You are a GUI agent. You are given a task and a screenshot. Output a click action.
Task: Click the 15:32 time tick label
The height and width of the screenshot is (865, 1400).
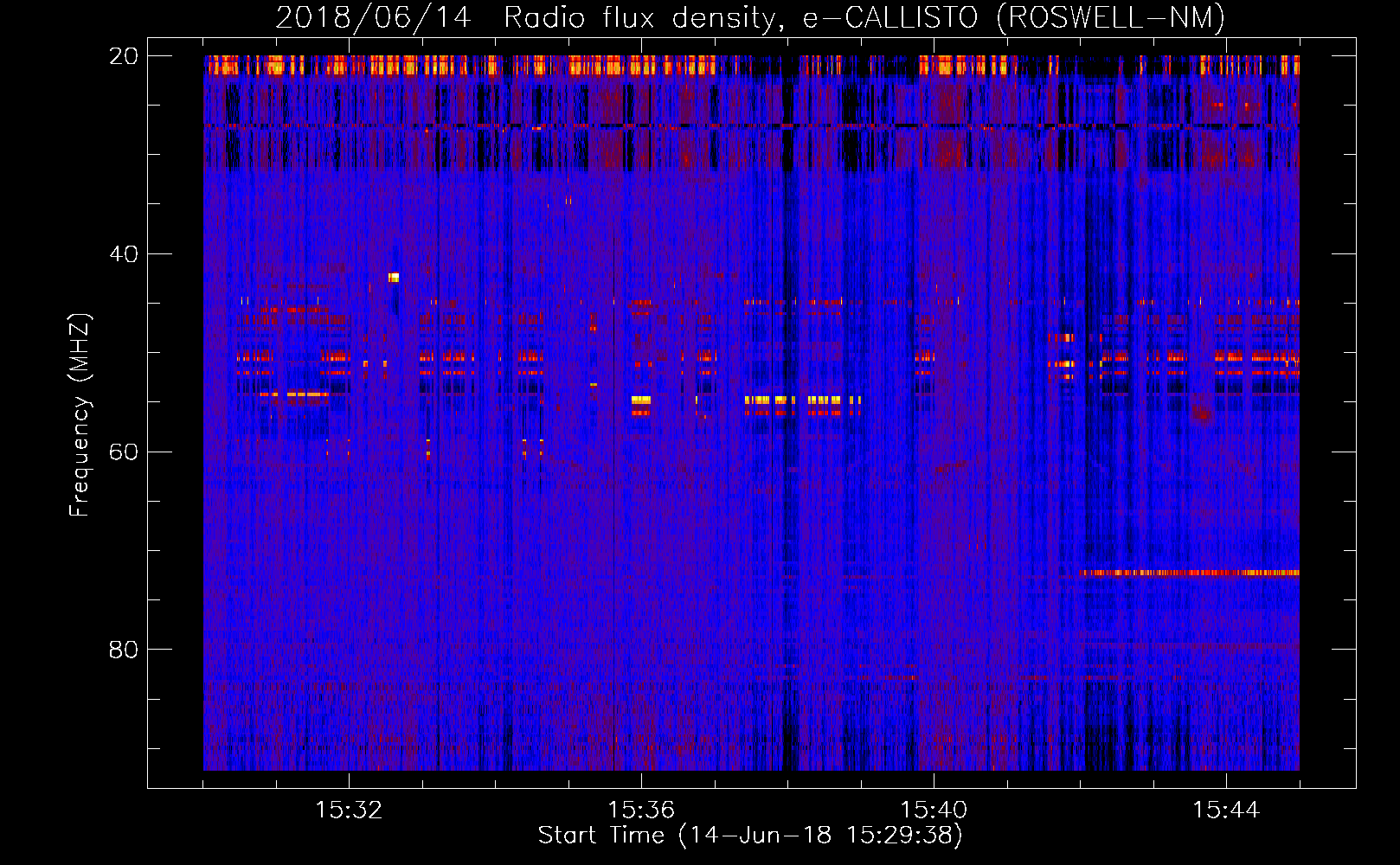point(349,811)
